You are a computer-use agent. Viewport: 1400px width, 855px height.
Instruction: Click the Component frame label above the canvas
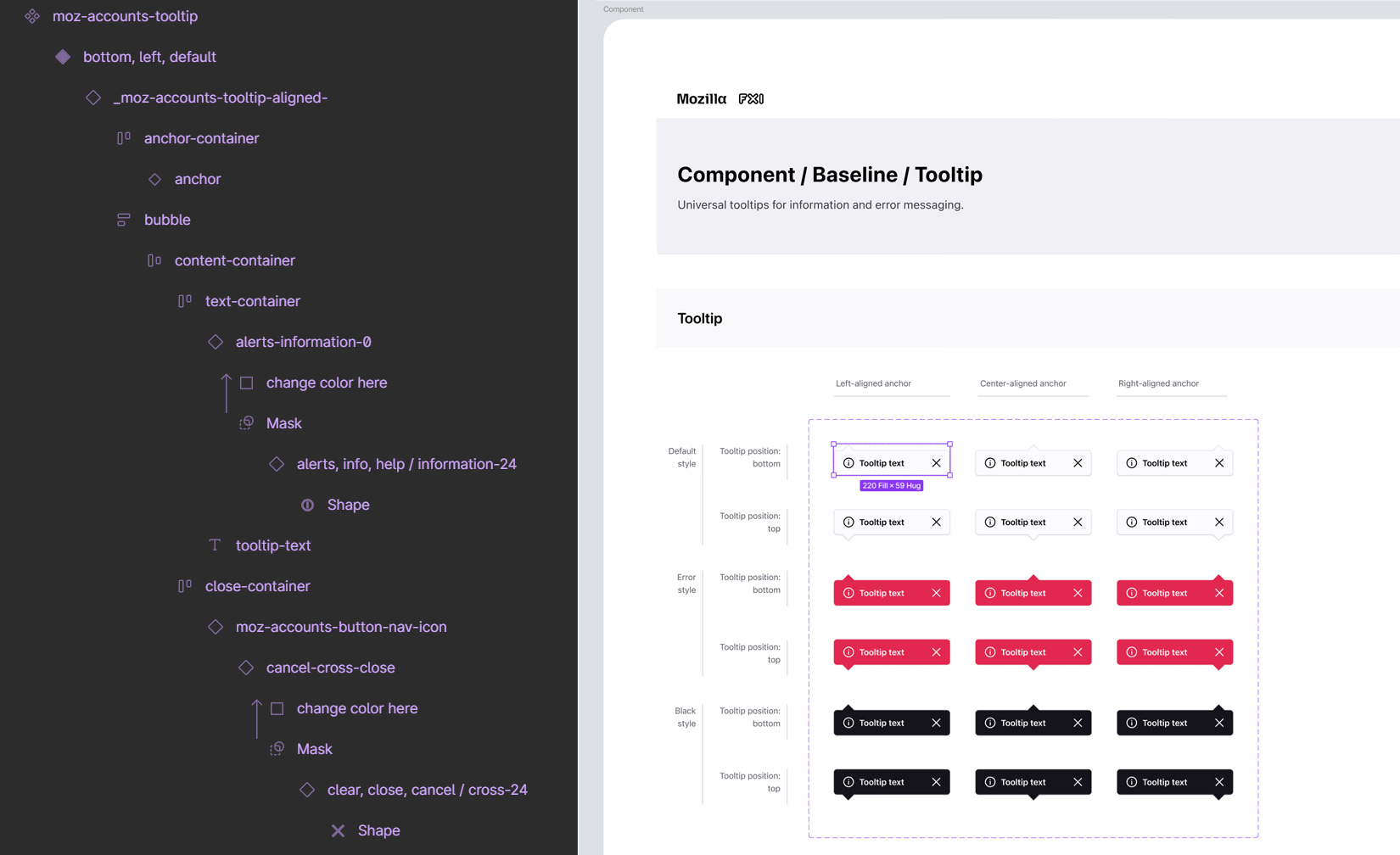point(623,9)
